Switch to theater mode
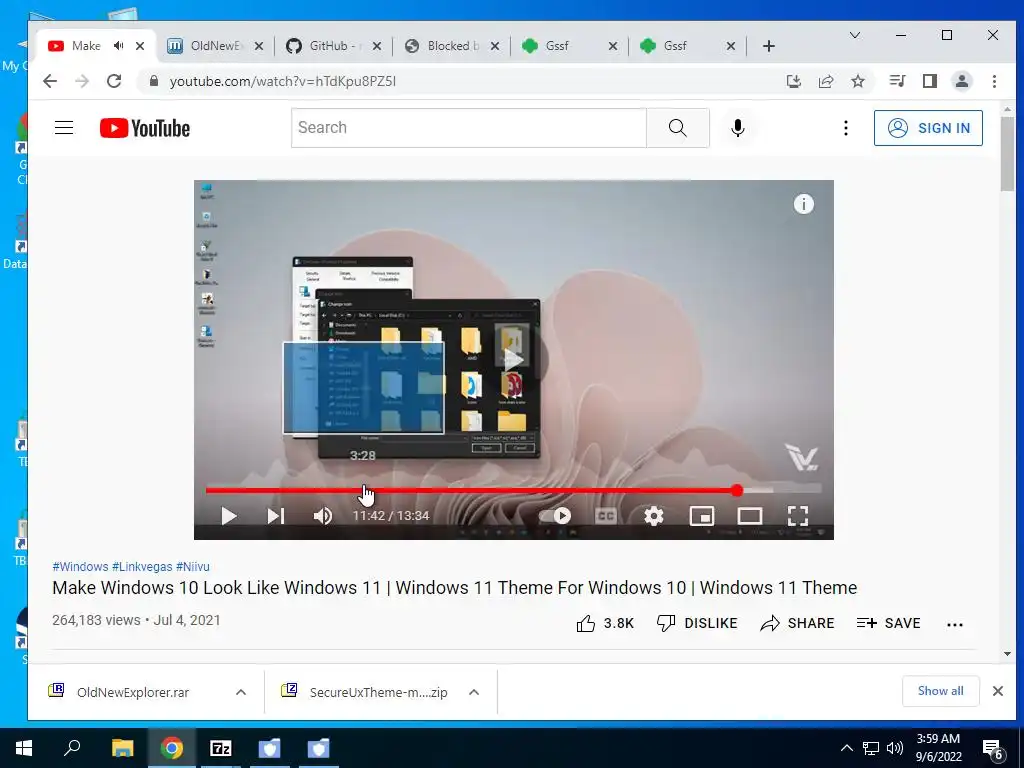 [750, 516]
